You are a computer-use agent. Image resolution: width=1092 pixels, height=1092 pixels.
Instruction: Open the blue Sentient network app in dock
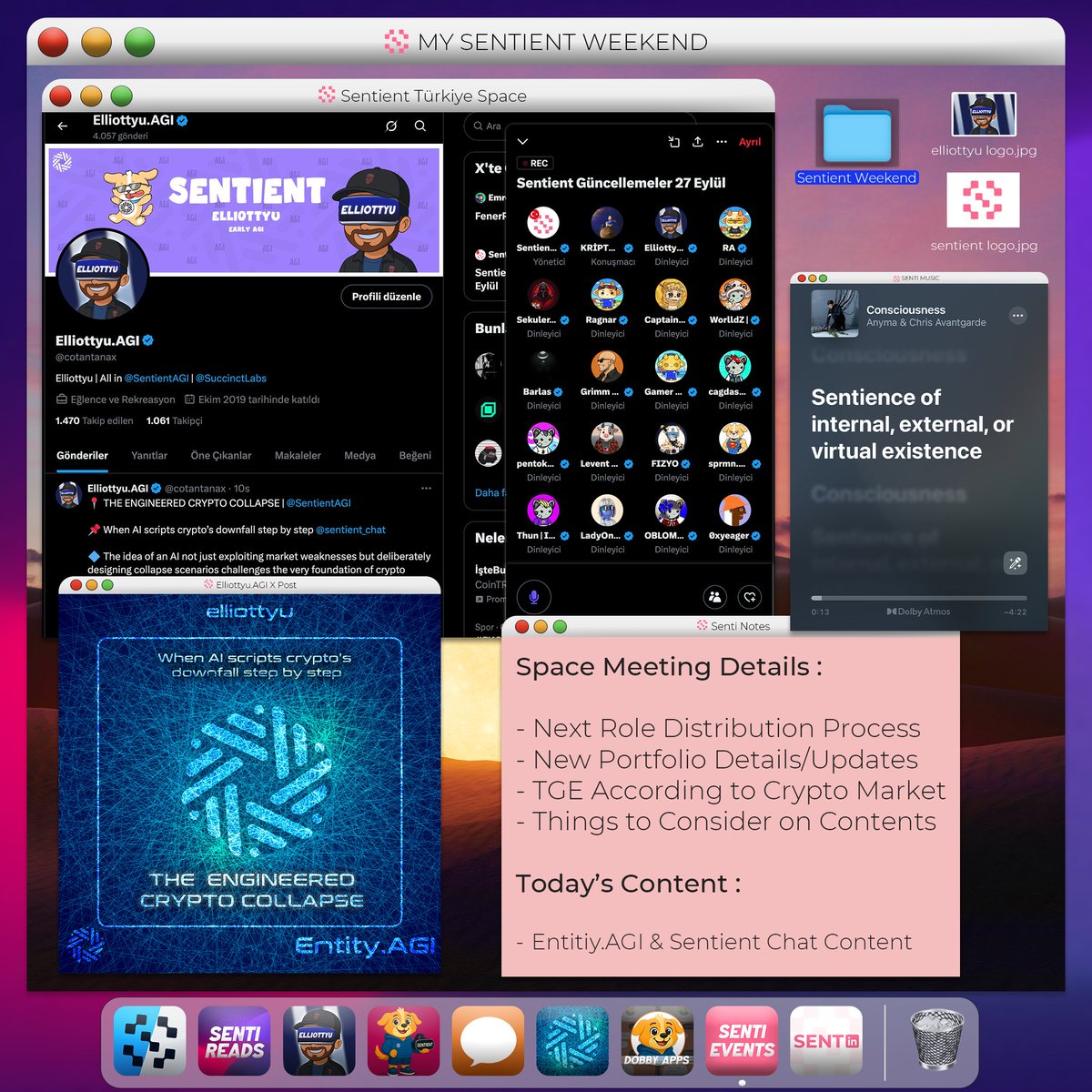(x=572, y=1041)
